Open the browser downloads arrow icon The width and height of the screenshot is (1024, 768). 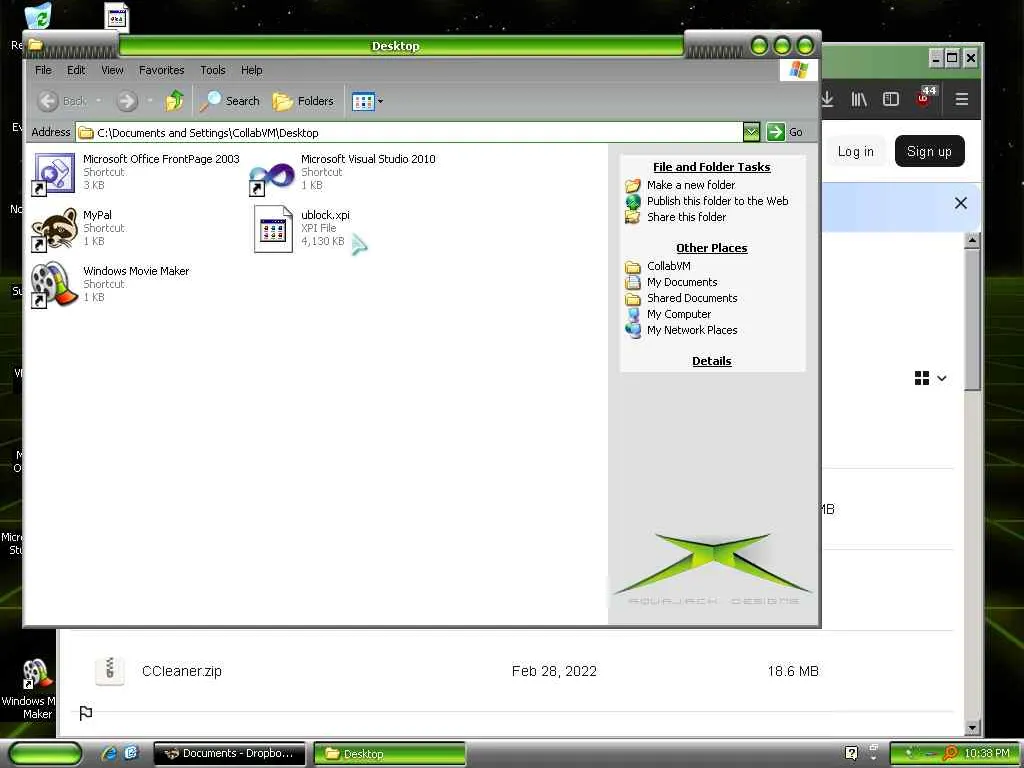click(x=827, y=99)
